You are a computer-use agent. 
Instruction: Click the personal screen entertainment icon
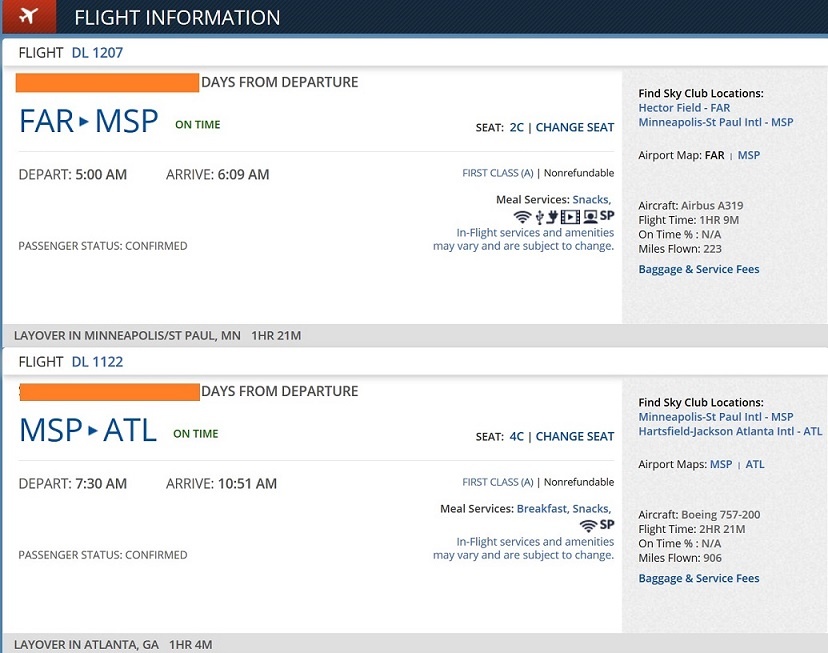[590, 216]
